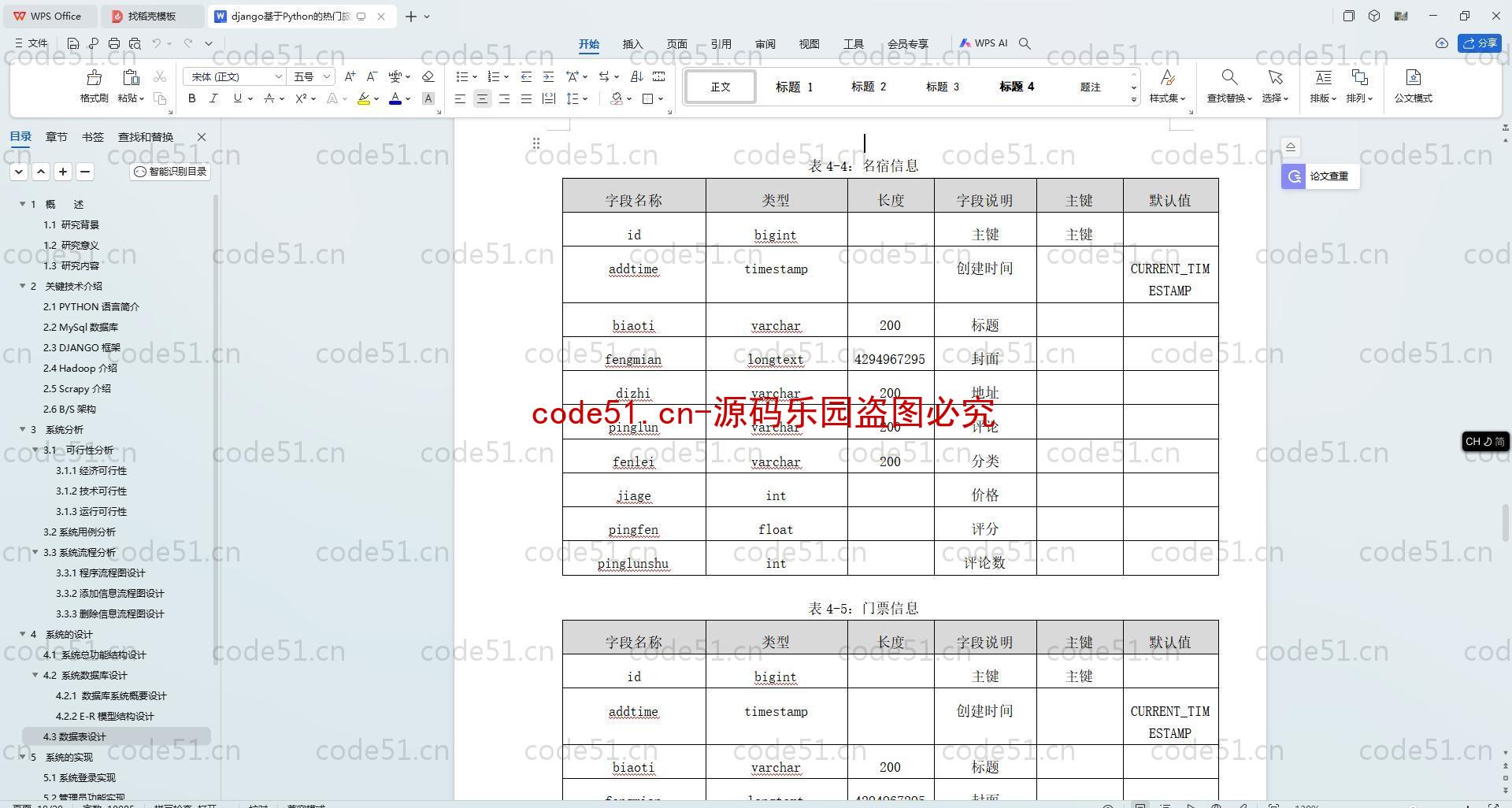Open the borders dropdown arrow
1512x808 pixels.
[661, 99]
